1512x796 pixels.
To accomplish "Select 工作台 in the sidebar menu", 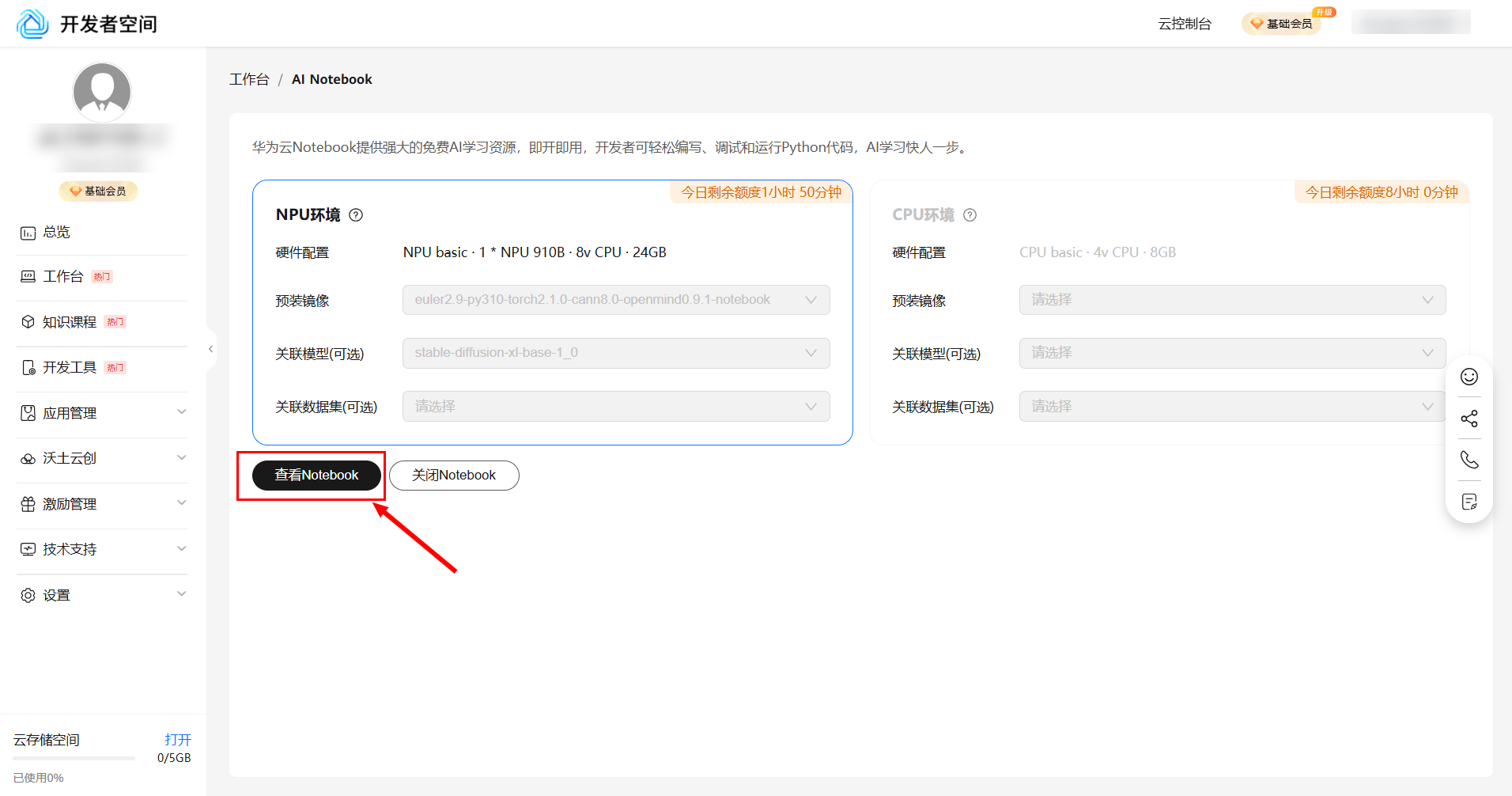I will [x=63, y=276].
